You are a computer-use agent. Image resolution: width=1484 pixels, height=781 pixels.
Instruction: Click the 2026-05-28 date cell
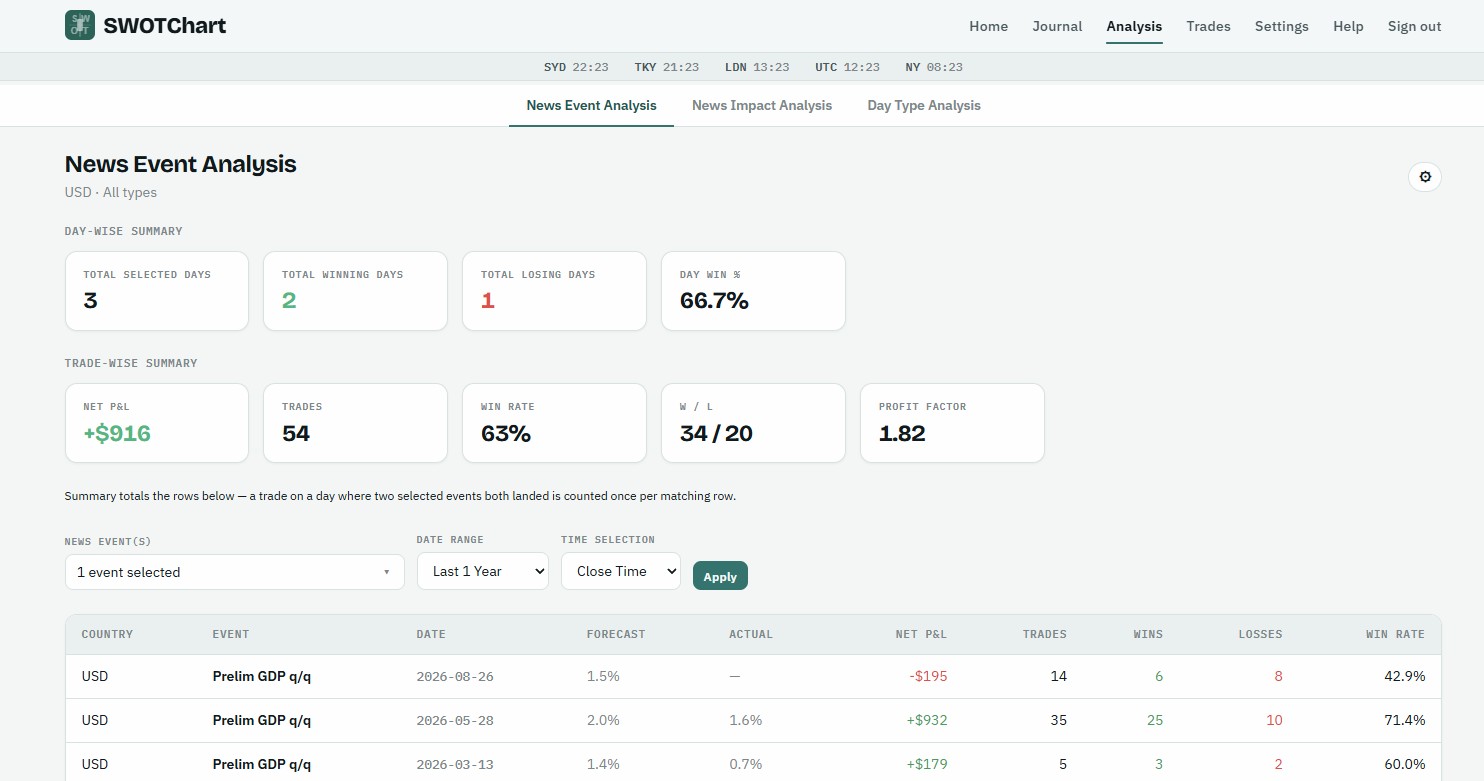pyautogui.click(x=455, y=720)
